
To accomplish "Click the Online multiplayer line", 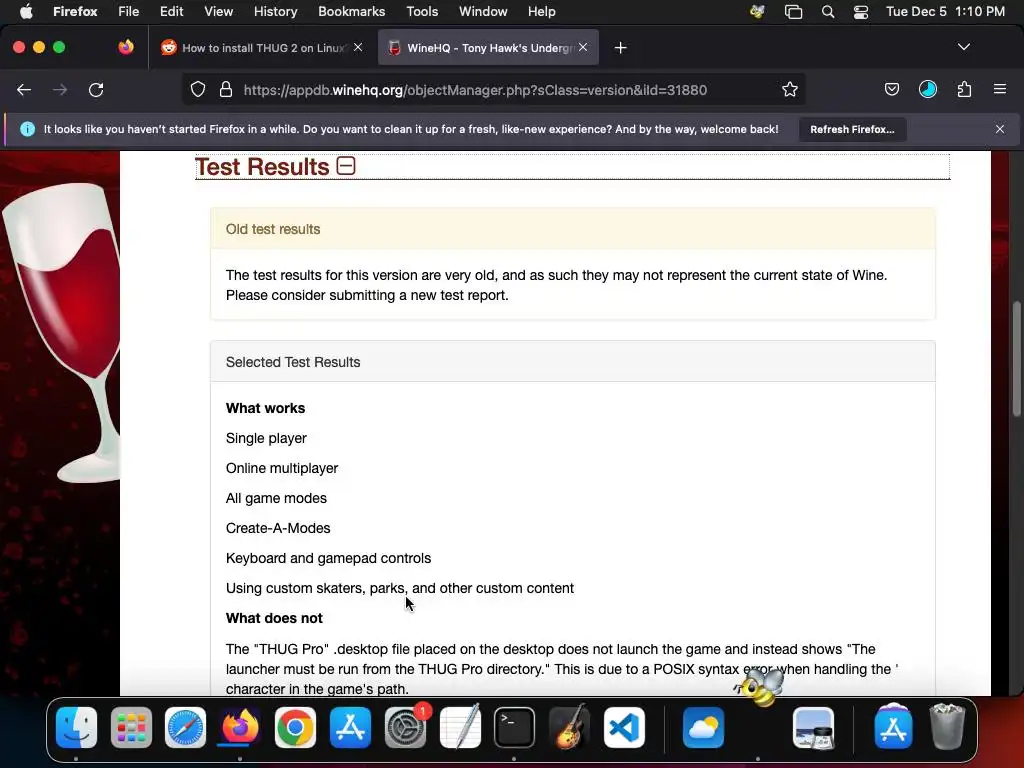I will coord(282,468).
